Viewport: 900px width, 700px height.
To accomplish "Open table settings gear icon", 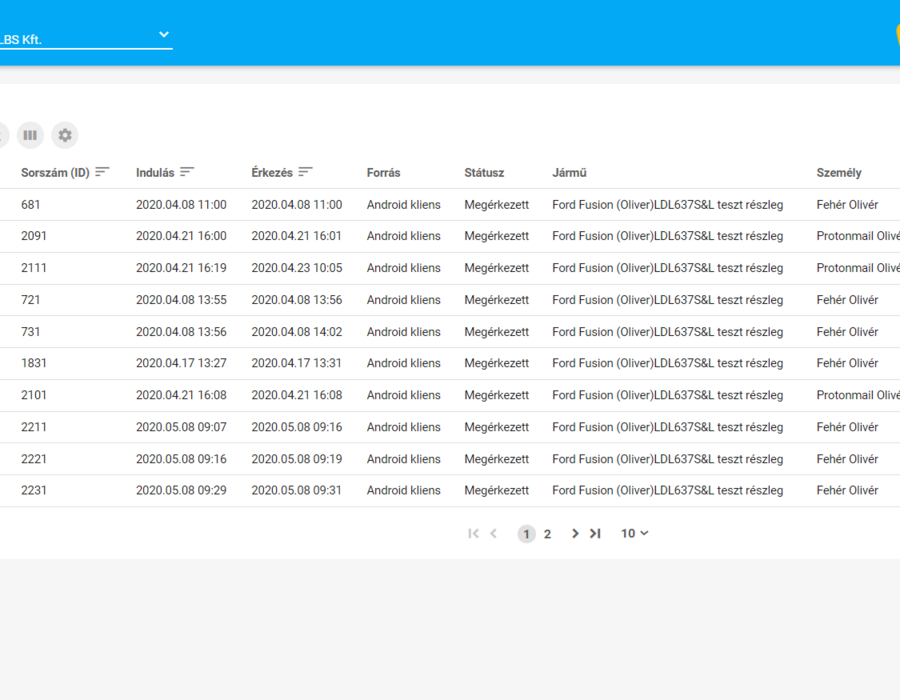I will click(x=65, y=135).
